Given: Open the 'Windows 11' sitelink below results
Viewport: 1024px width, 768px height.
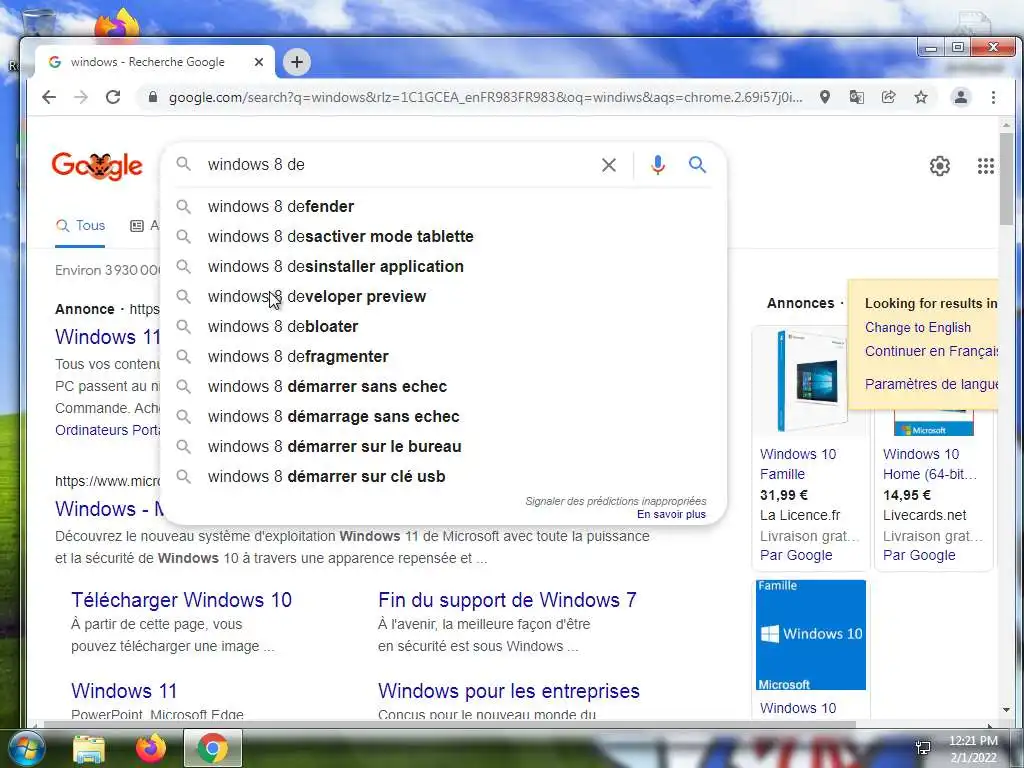Looking at the screenshot, I should [x=124, y=691].
